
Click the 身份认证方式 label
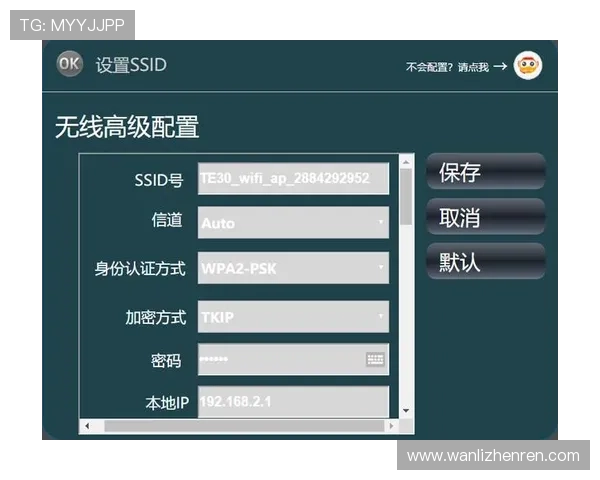coord(140,268)
